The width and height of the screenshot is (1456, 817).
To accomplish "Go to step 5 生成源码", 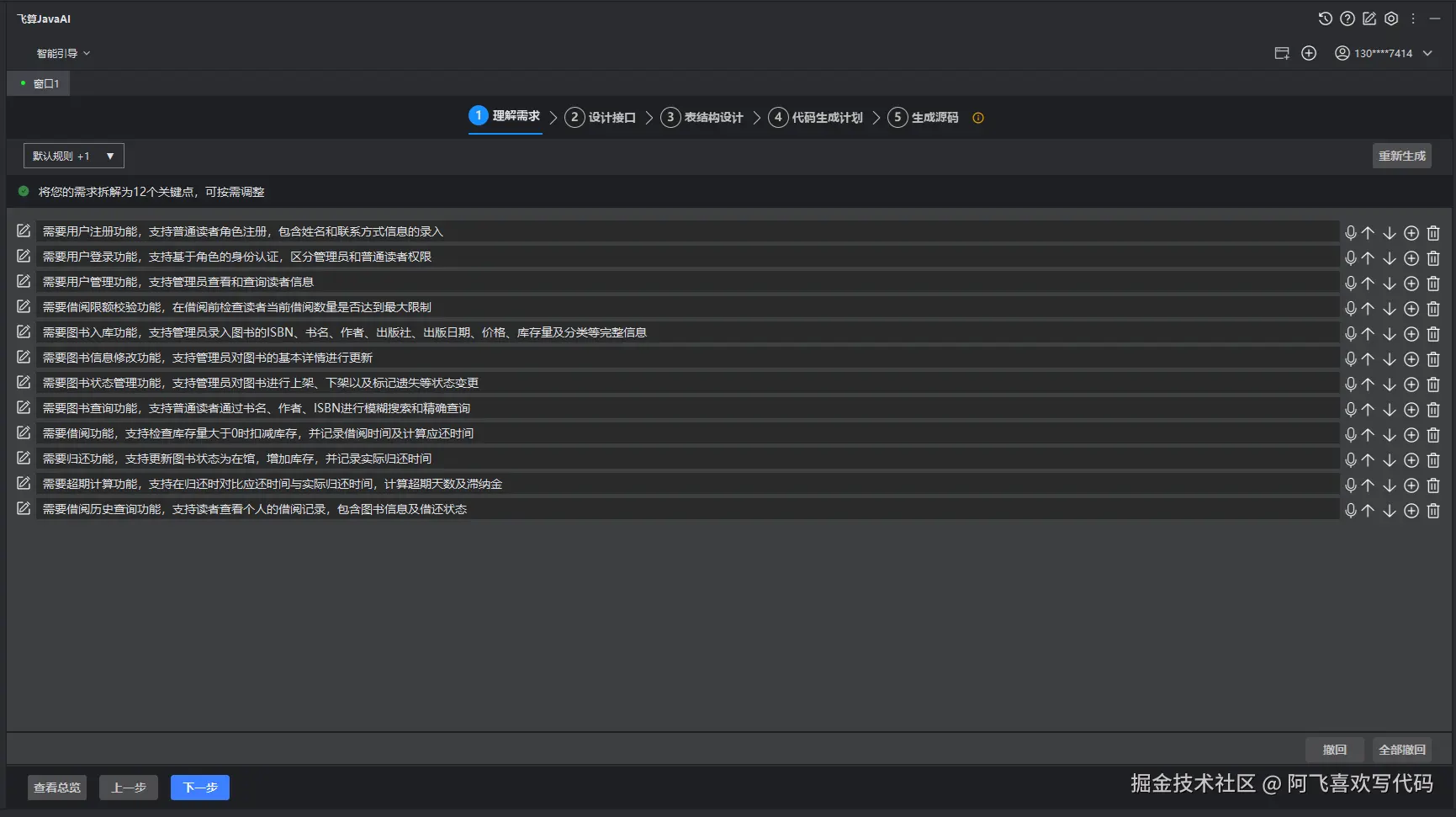I will click(x=924, y=117).
